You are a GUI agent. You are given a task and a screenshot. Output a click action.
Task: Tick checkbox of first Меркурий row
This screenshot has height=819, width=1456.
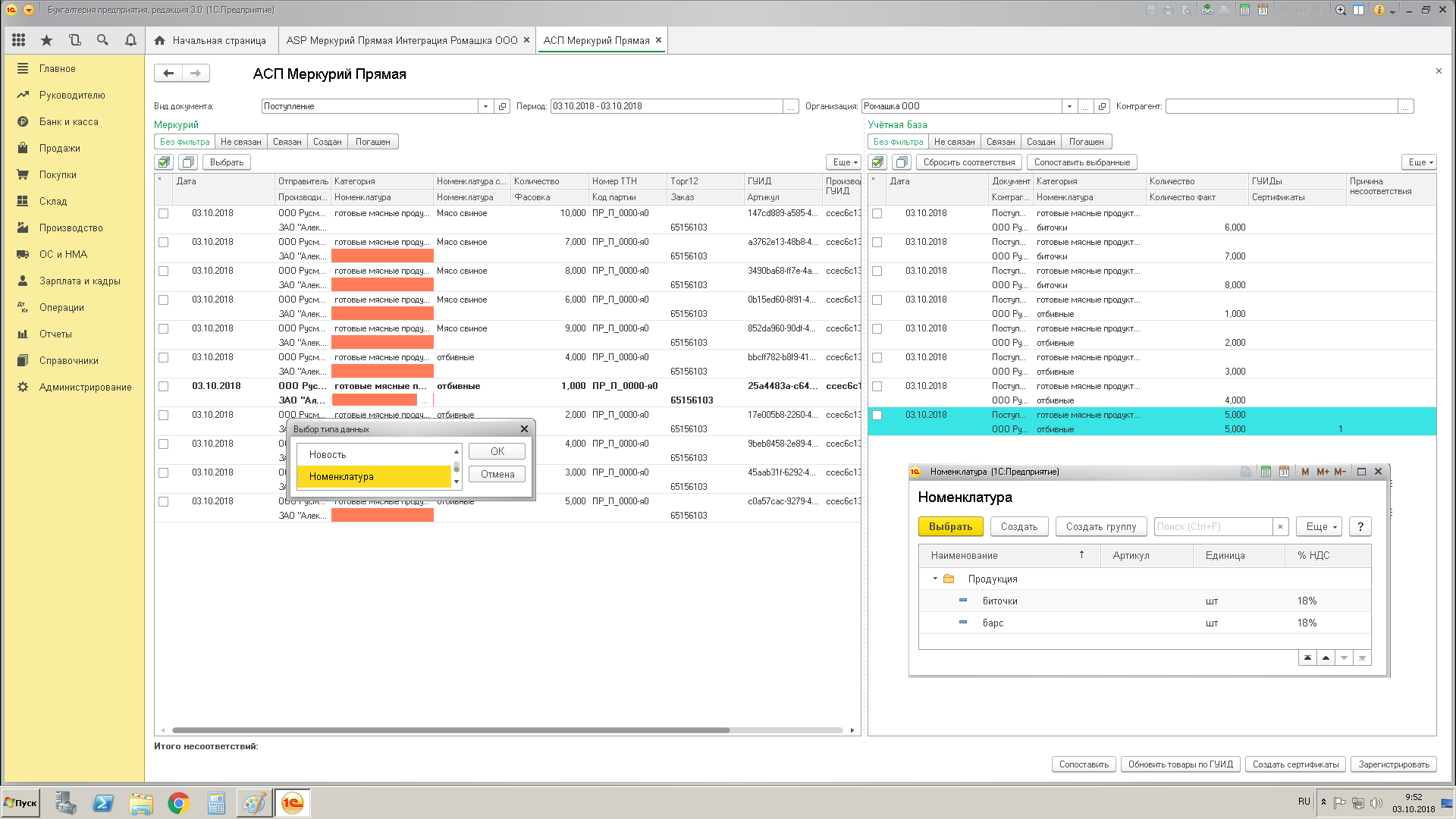click(x=163, y=214)
